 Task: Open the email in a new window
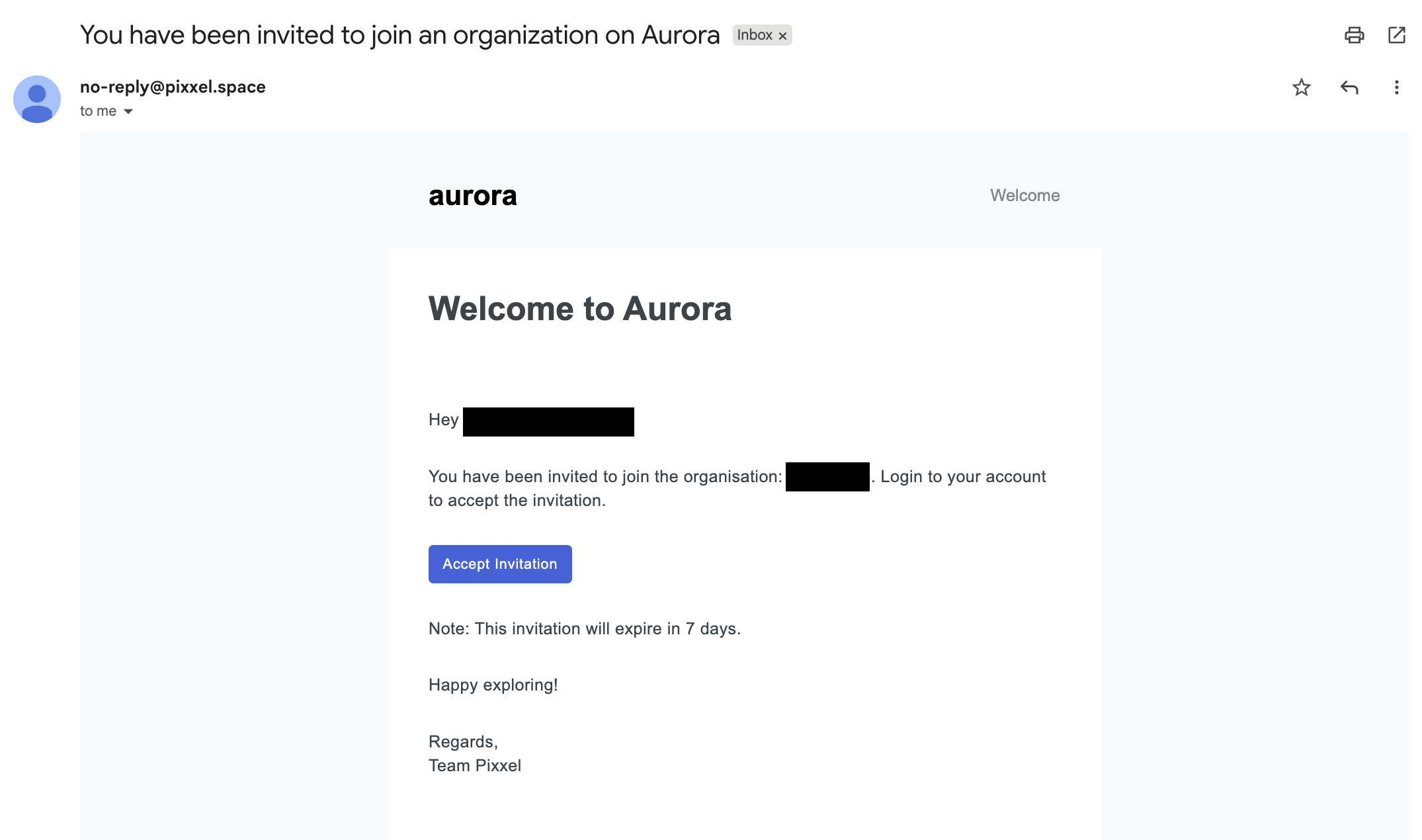1396,35
